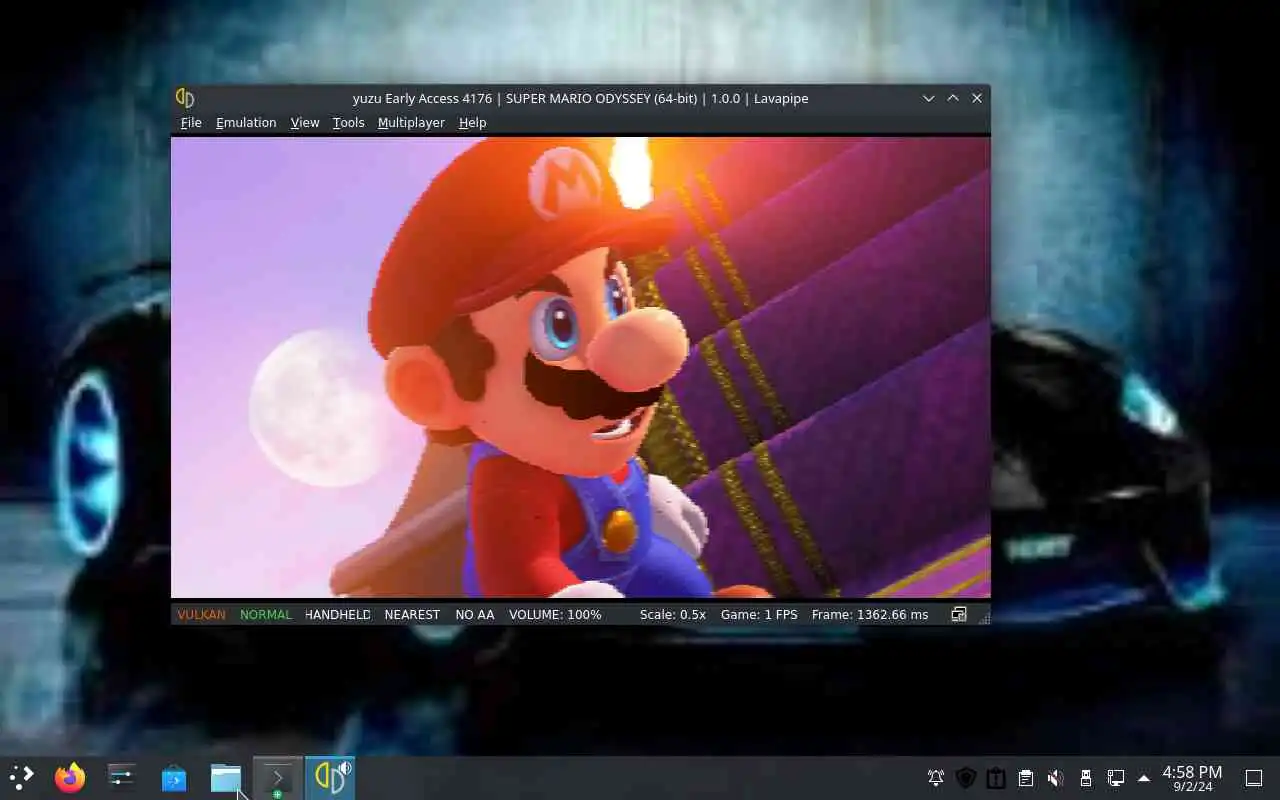Open System Settings from the taskbar

[x=122, y=778]
